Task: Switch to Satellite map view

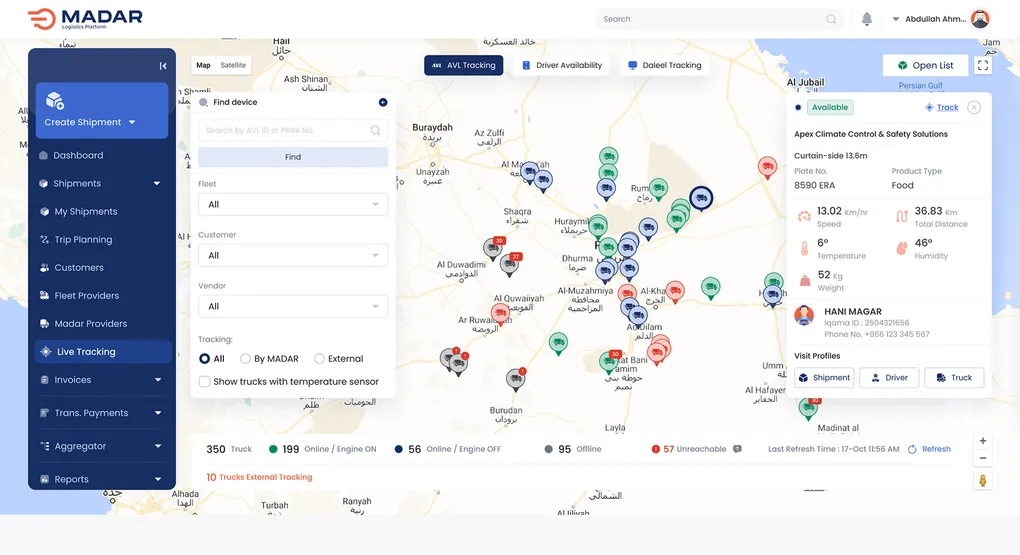Action: (233, 65)
